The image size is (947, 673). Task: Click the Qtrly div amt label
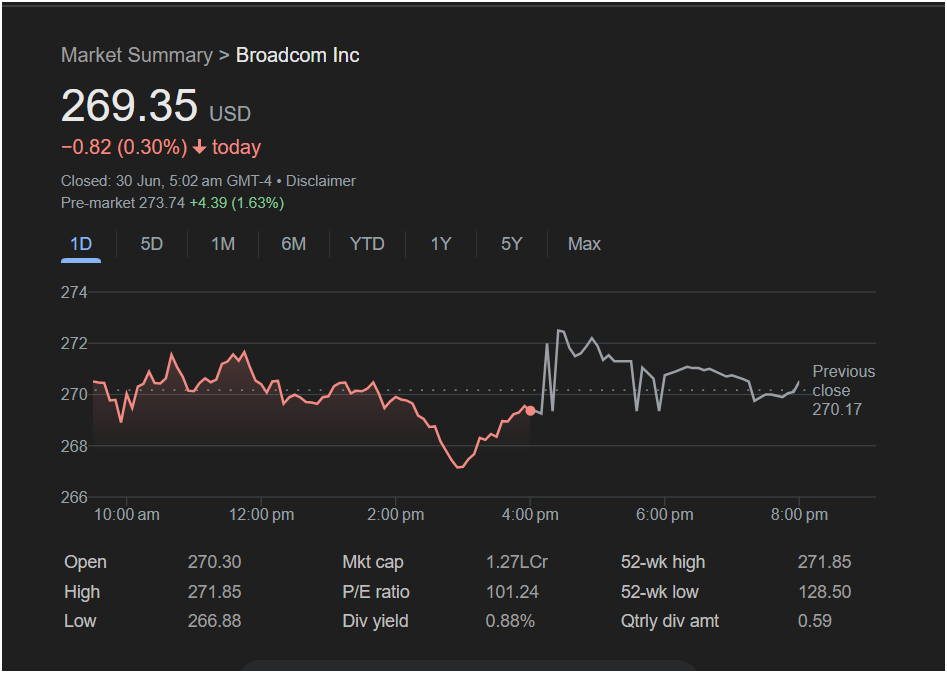point(670,621)
